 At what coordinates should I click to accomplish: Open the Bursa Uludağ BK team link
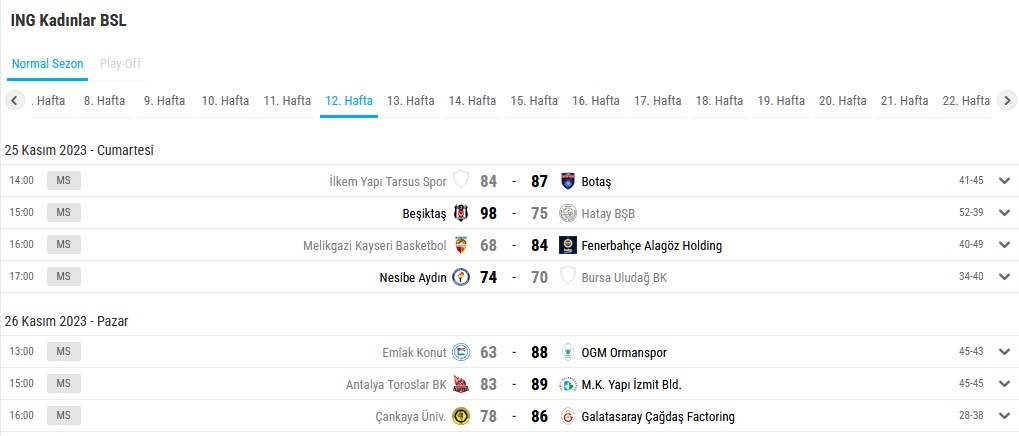624,277
